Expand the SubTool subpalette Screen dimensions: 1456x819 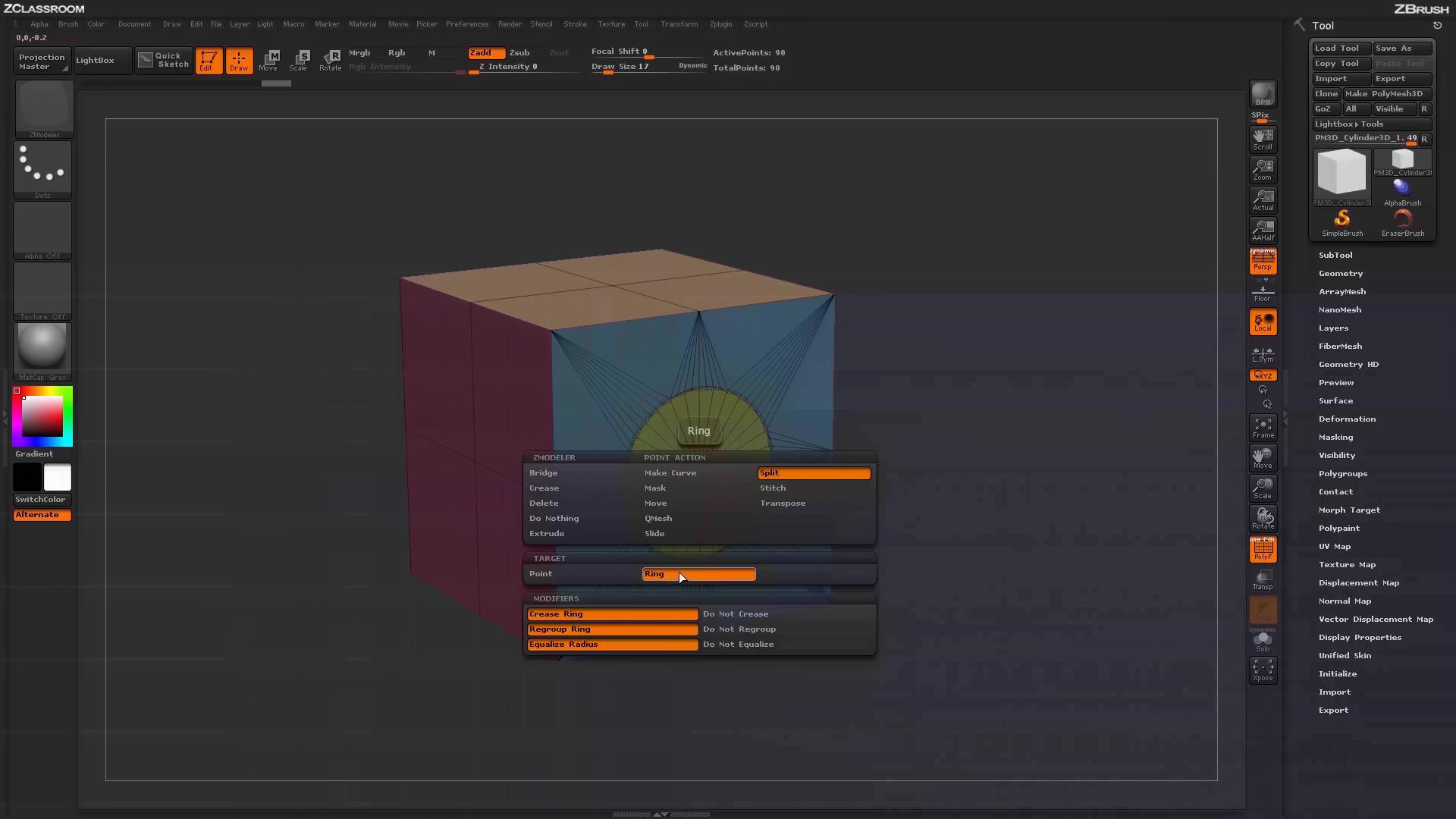1335,256
